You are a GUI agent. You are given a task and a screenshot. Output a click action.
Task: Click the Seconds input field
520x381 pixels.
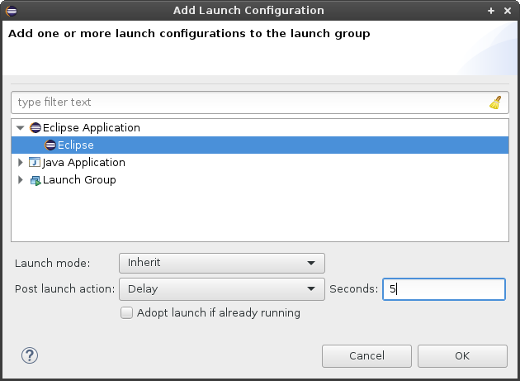point(444,289)
